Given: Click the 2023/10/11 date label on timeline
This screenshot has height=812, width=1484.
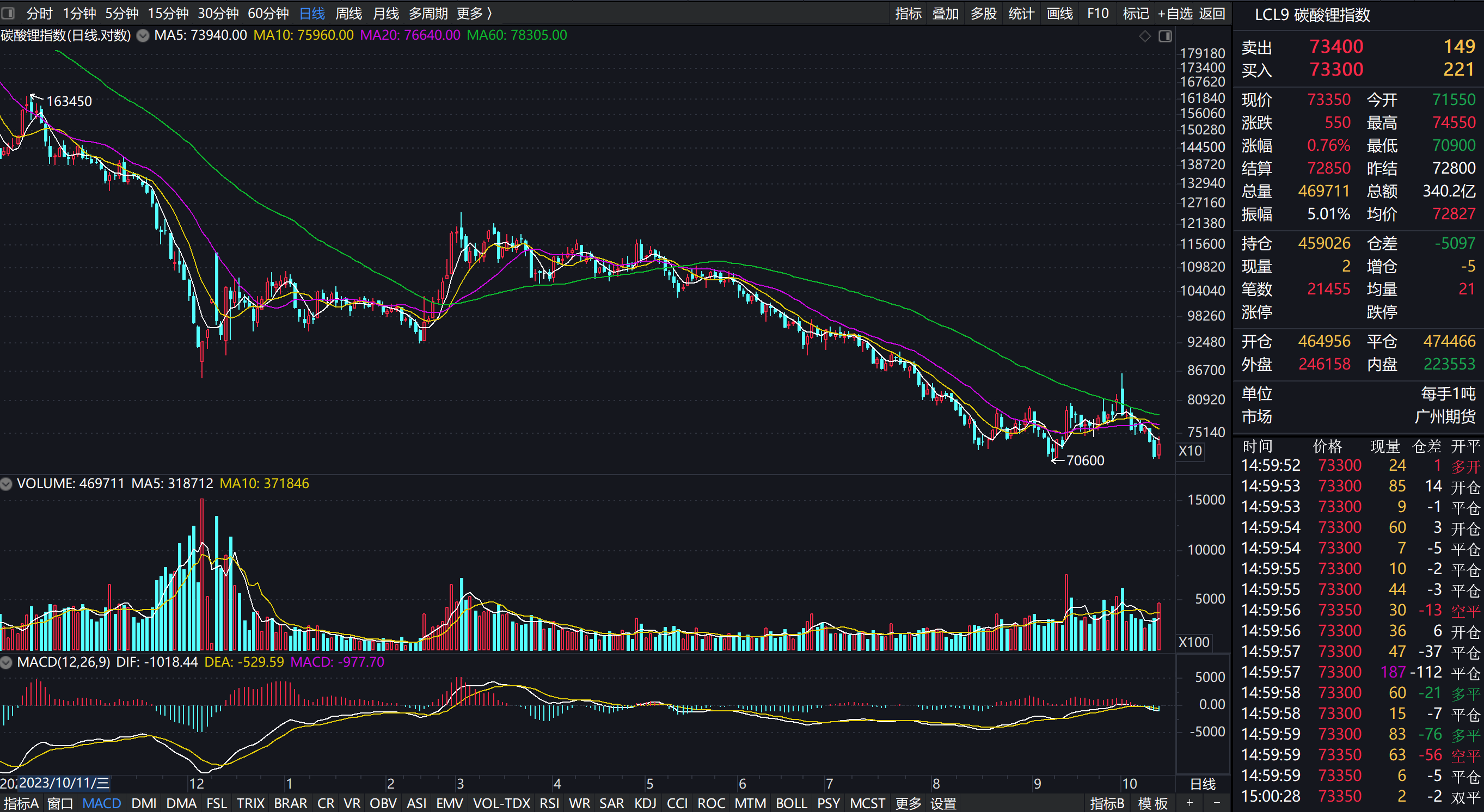Looking at the screenshot, I should pos(63,783).
